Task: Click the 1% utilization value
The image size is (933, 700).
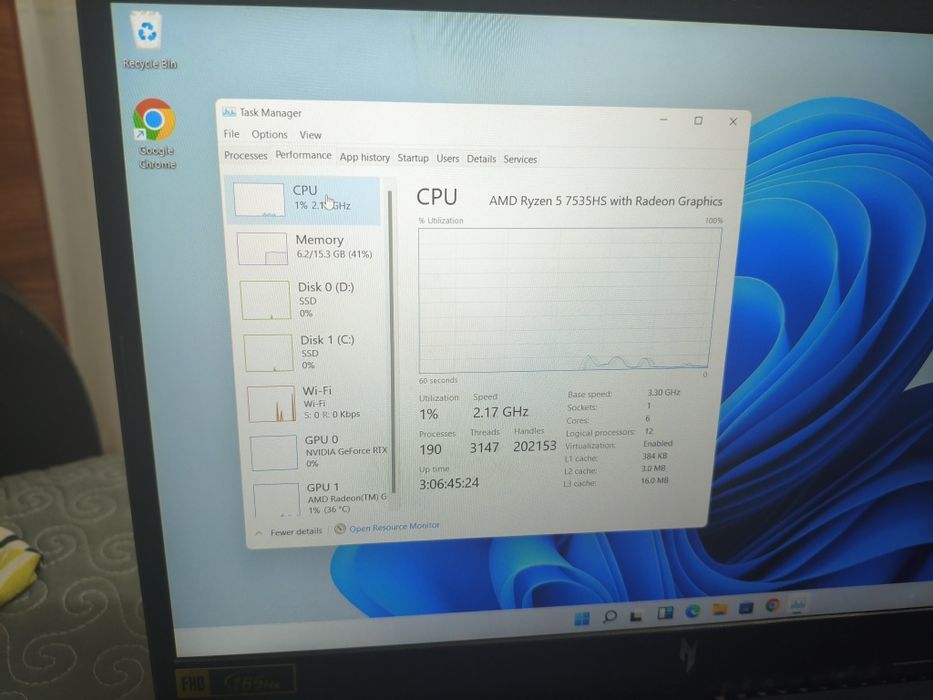Action: coord(428,414)
